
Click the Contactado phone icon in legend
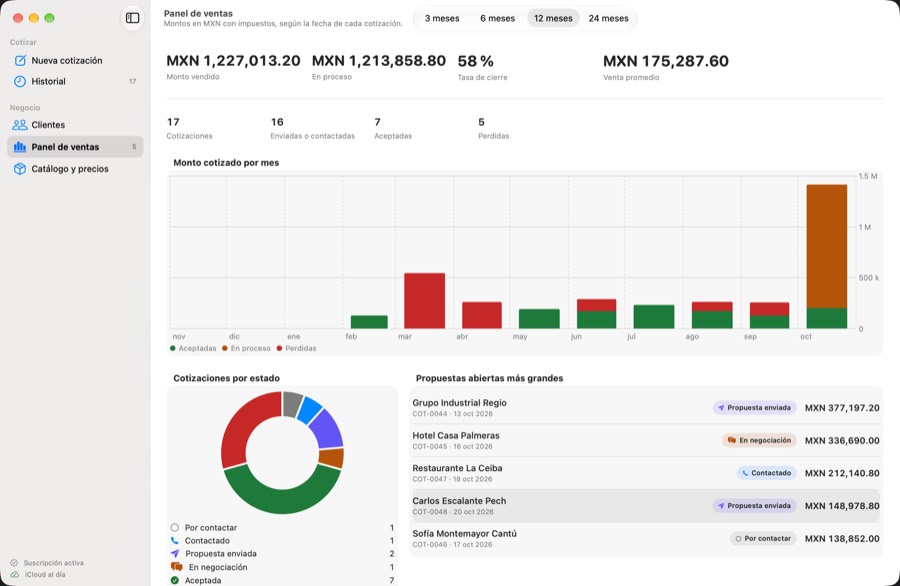pyautogui.click(x=174, y=541)
